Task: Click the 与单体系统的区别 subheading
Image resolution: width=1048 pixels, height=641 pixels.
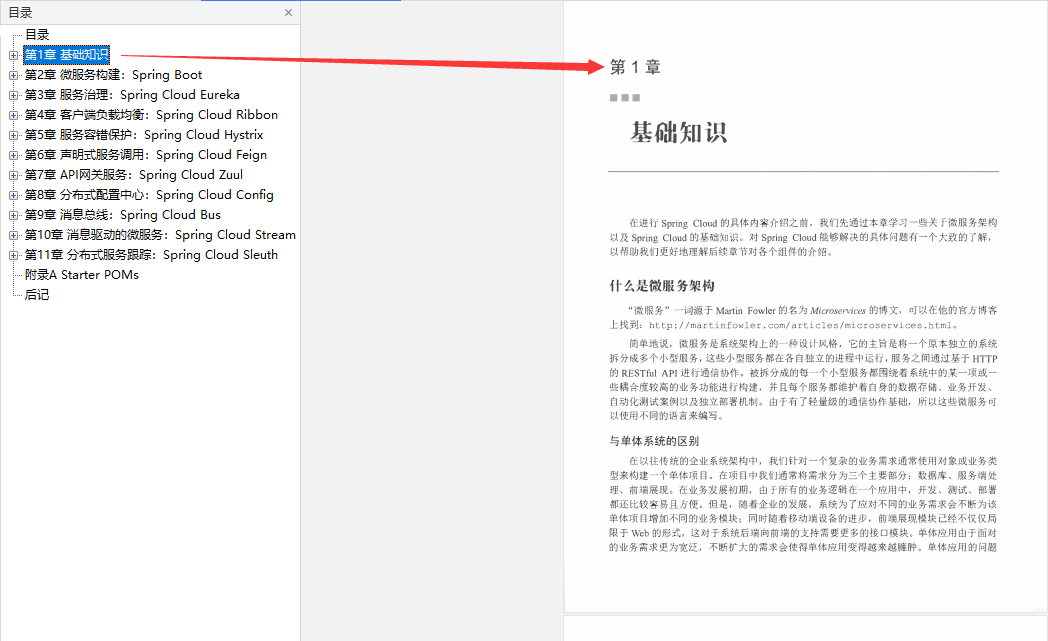Action: pyautogui.click(x=654, y=441)
